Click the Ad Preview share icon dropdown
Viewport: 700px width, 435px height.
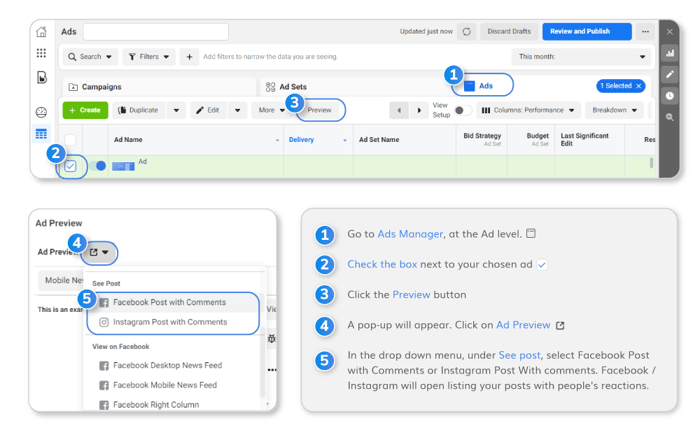(x=99, y=252)
